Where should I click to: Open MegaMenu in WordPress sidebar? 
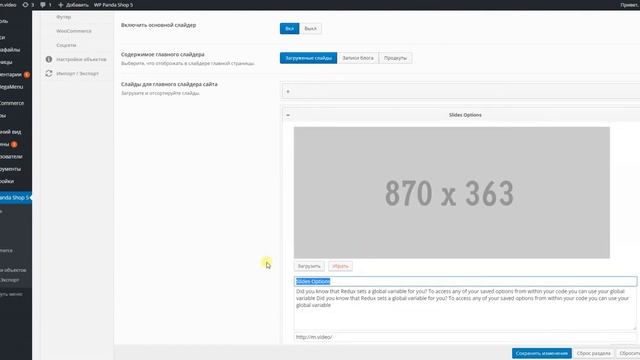coord(11,87)
